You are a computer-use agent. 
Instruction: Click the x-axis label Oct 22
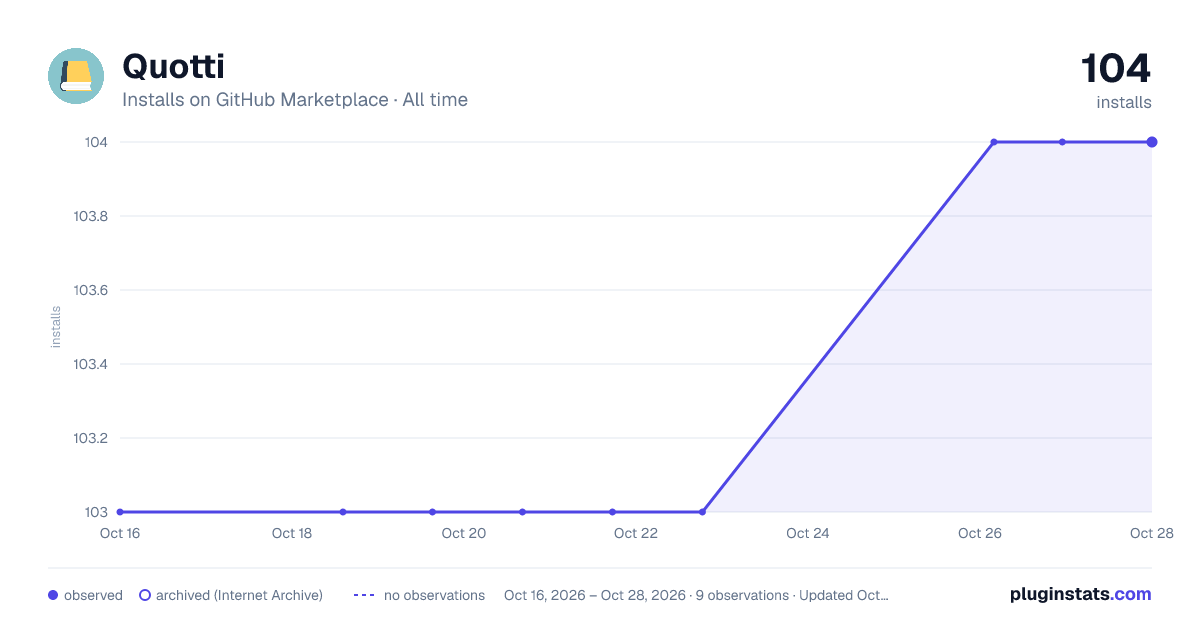coord(636,533)
